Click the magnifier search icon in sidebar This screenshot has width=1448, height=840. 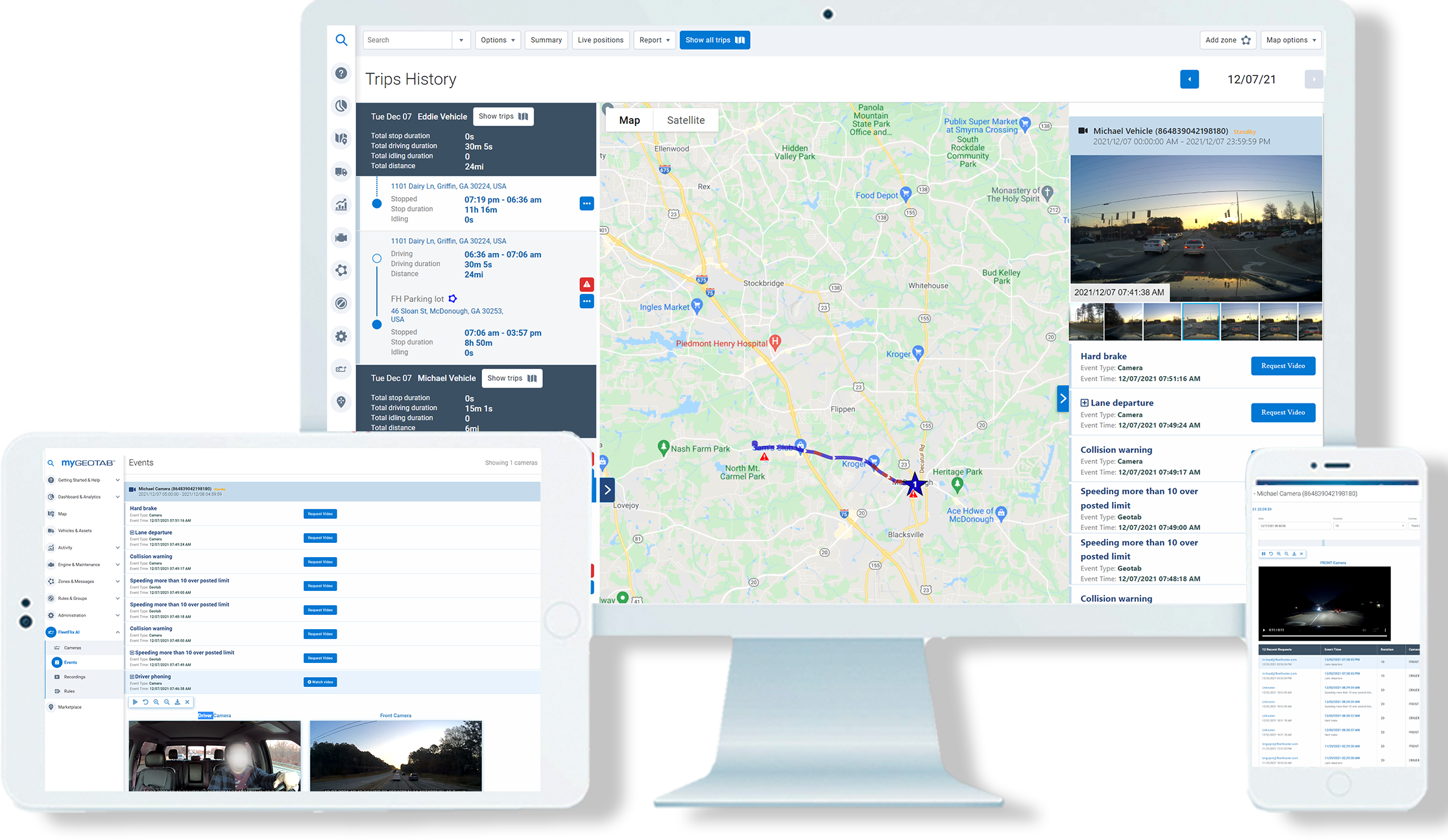click(x=341, y=40)
